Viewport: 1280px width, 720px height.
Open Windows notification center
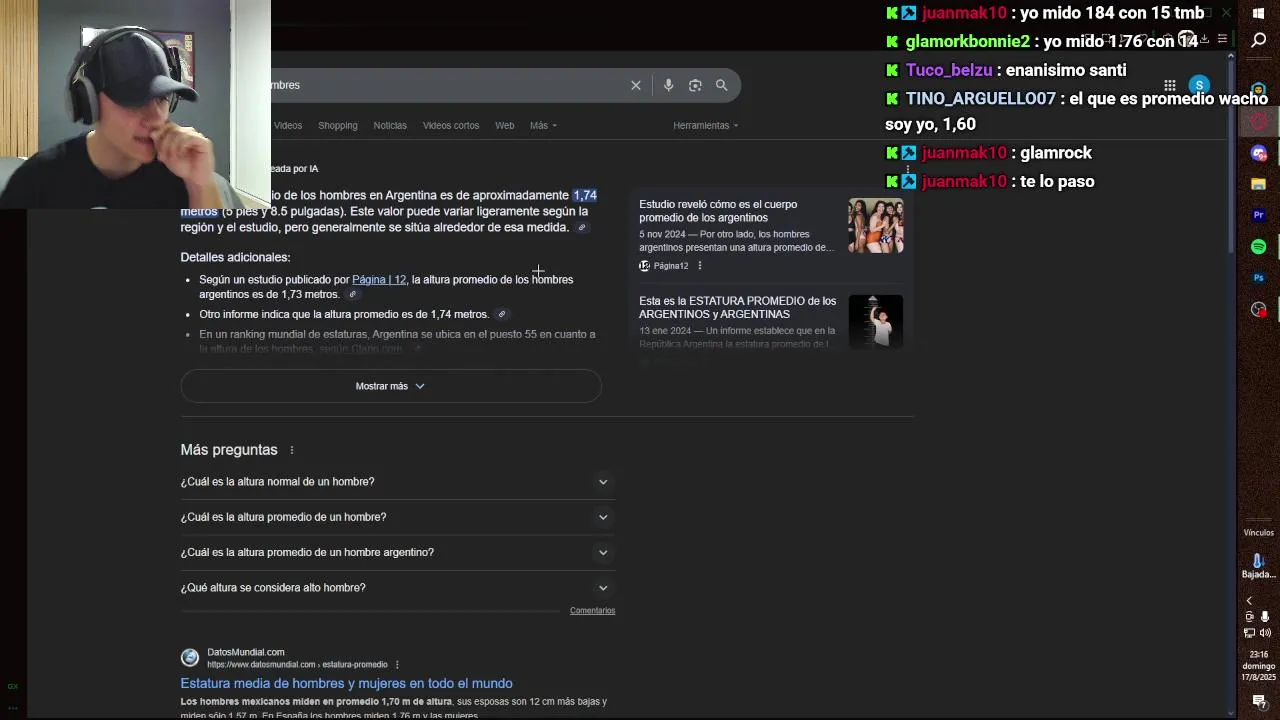[1259, 701]
